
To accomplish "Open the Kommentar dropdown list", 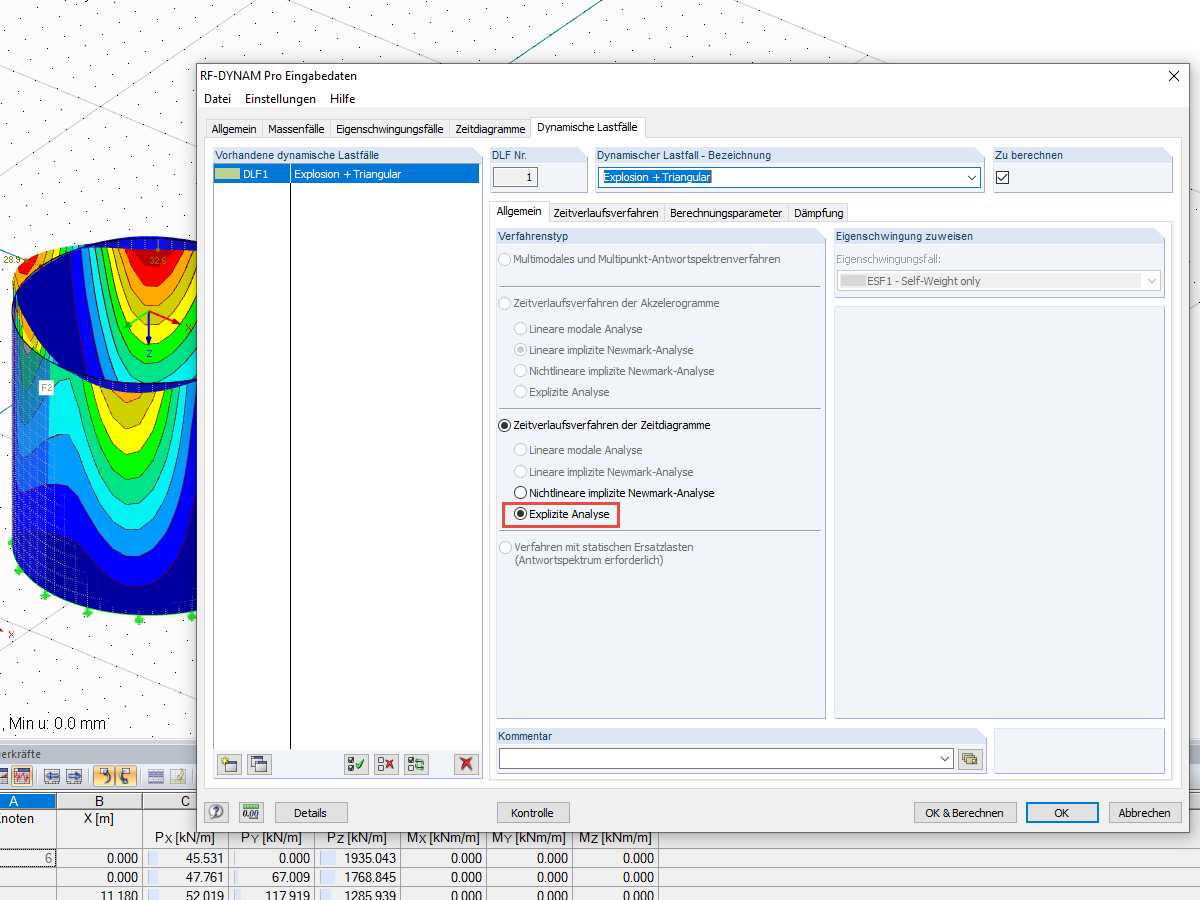I will pos(943,759).
